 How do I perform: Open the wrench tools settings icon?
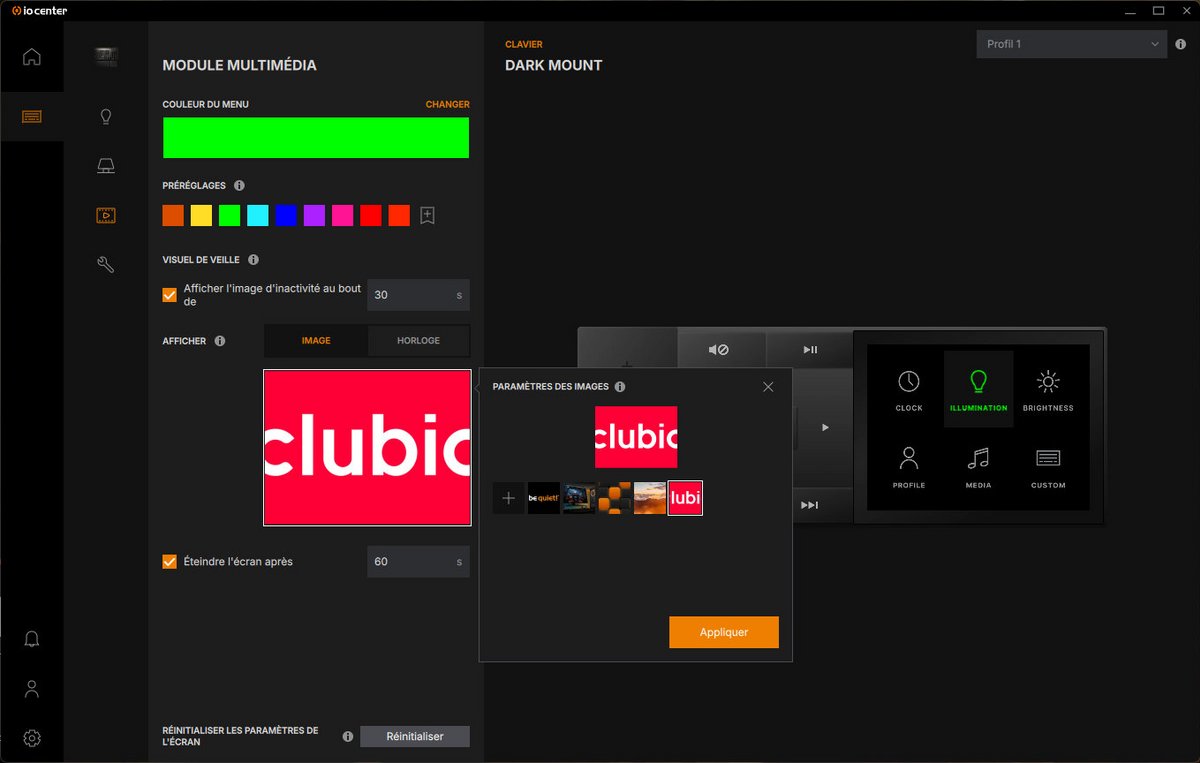coord(106,264)
